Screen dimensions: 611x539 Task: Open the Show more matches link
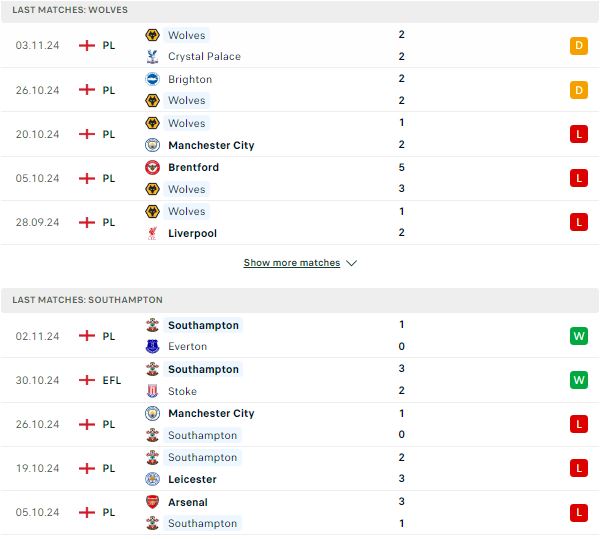292,263
